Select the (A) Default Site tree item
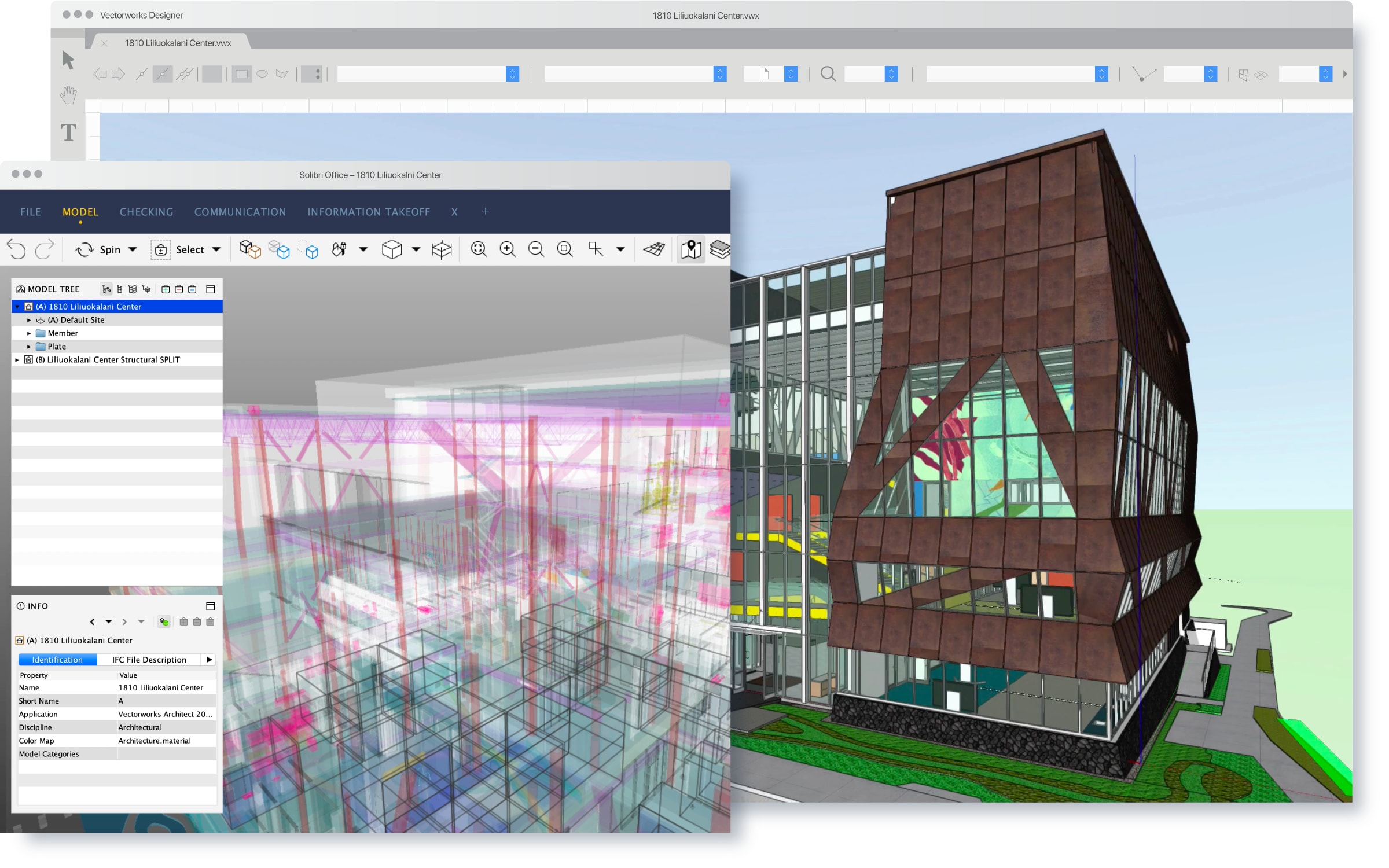 tap(76, 320)
